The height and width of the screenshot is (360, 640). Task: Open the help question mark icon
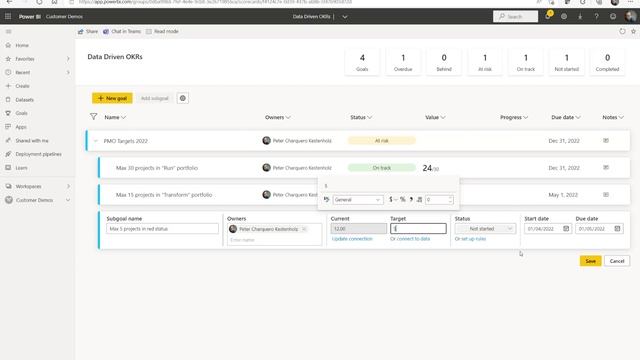click(596, 16)
